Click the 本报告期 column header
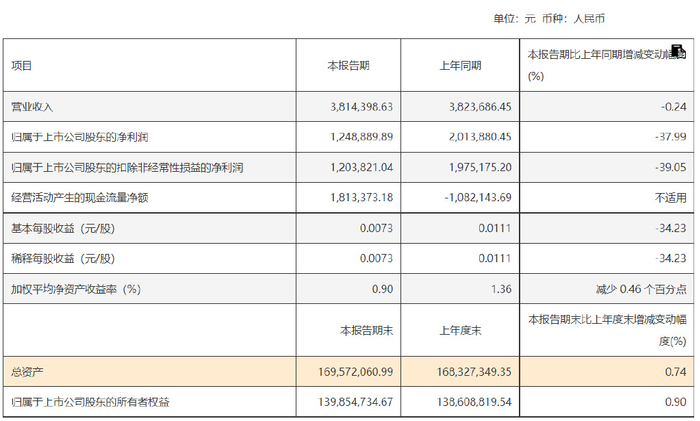This screenshot has width=700, height=421. (348, 66)
